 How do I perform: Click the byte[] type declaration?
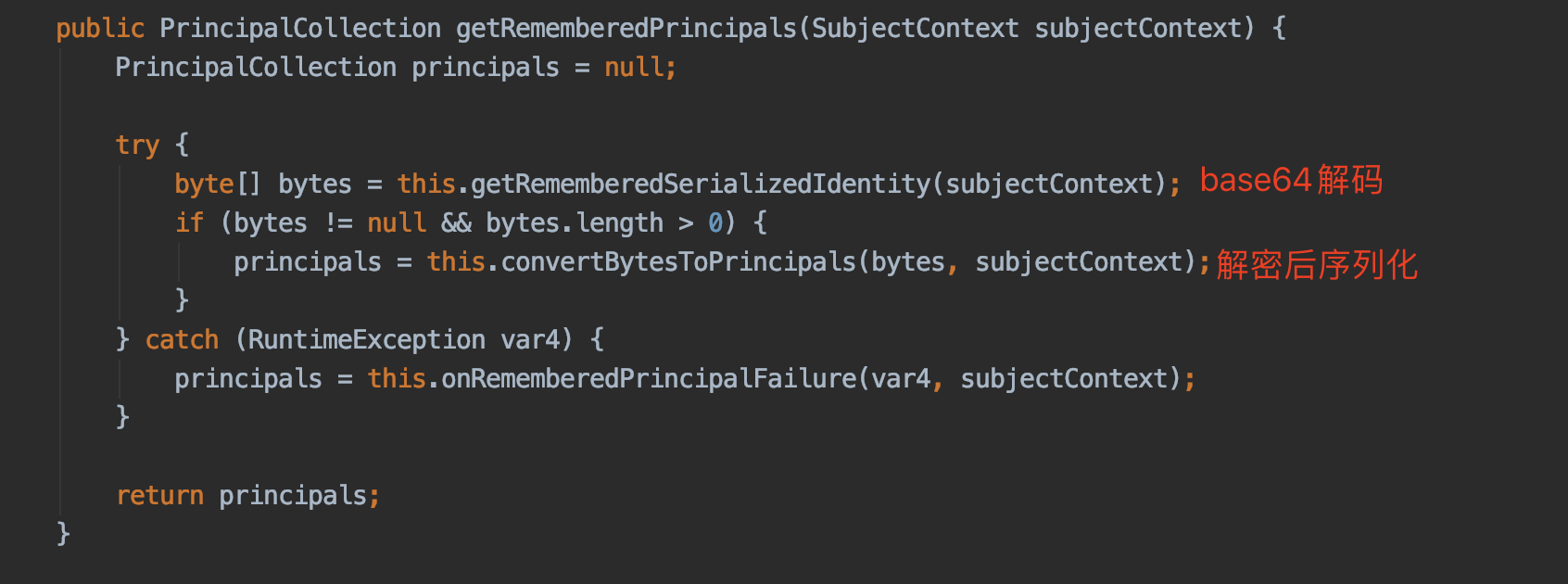(219, 184)
